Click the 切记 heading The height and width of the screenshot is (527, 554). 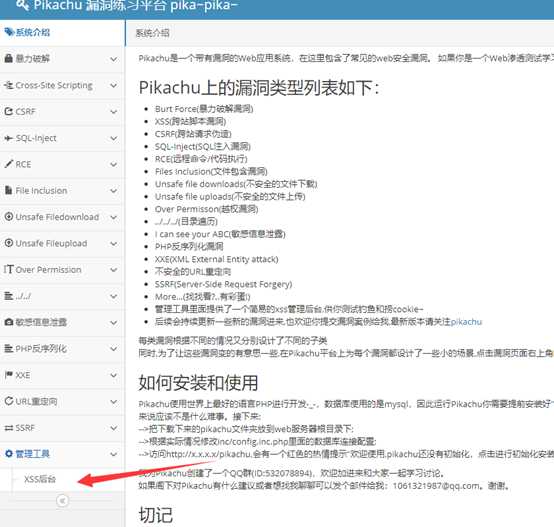coord(155,515)
